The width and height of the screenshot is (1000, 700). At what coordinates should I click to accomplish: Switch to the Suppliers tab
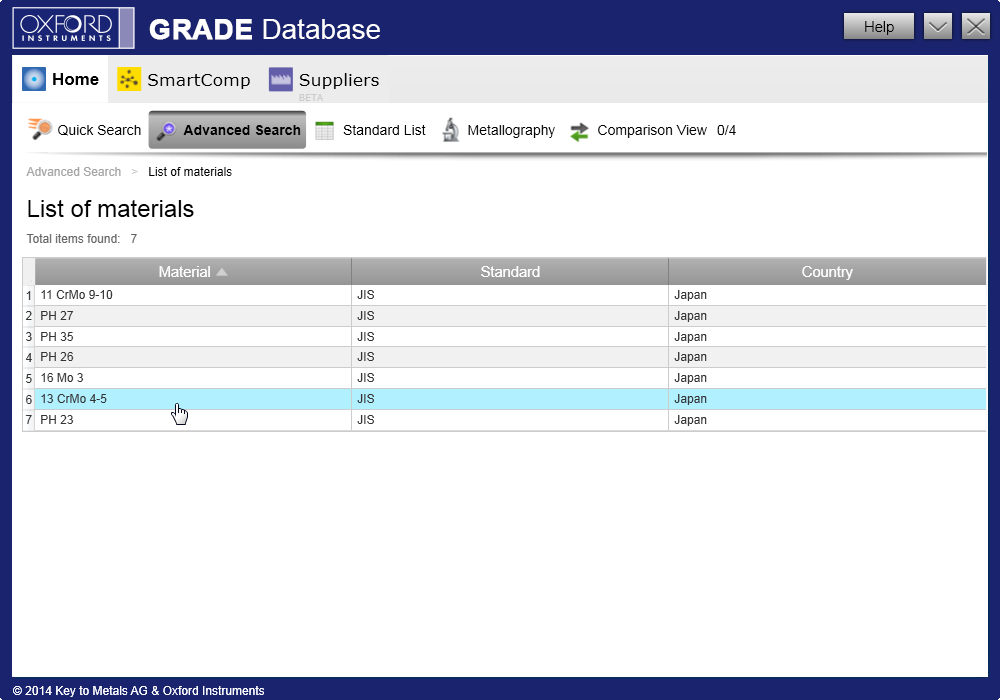pyautogui.click(x=325, y=80)
